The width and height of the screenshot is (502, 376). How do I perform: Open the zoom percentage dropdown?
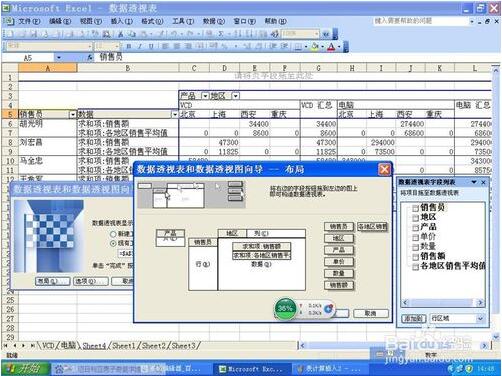click(316, 34)
